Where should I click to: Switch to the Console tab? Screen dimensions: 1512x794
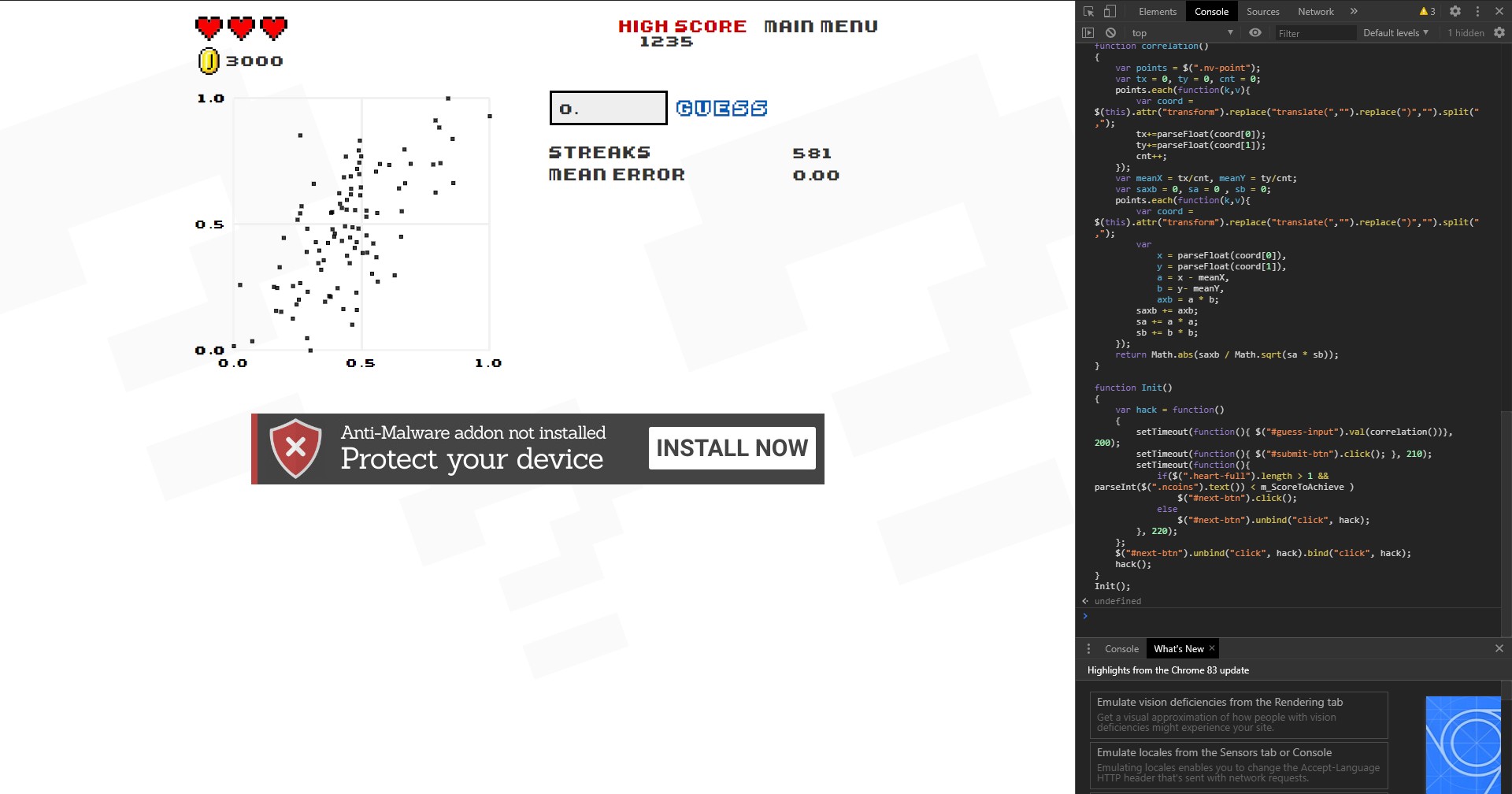tap(1211, 11)
